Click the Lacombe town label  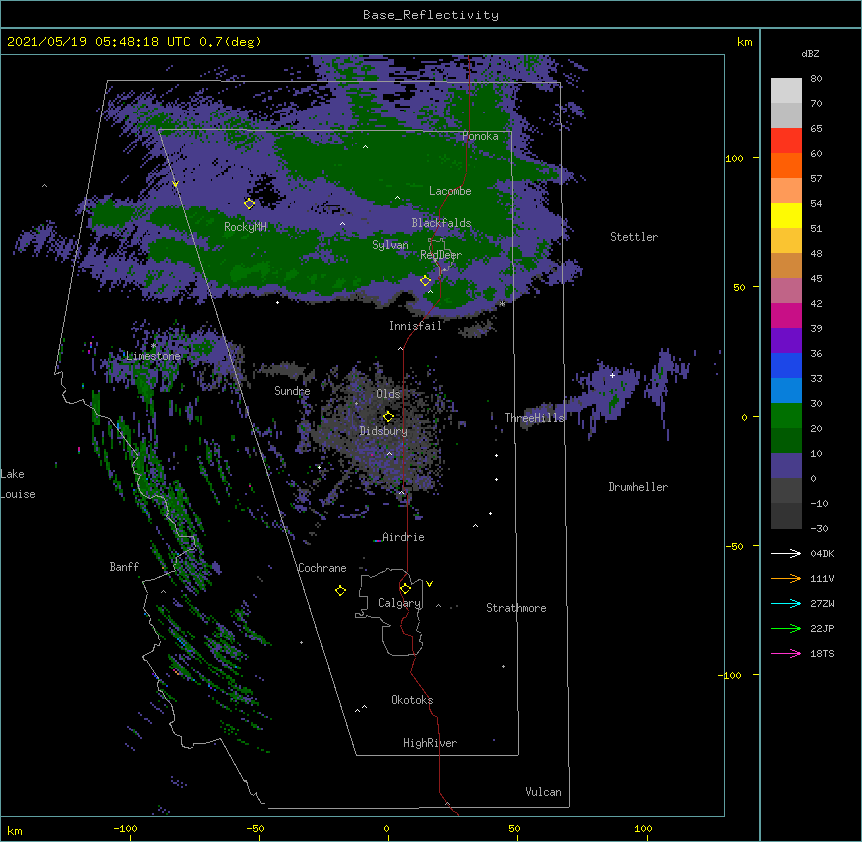click(450, 191)
